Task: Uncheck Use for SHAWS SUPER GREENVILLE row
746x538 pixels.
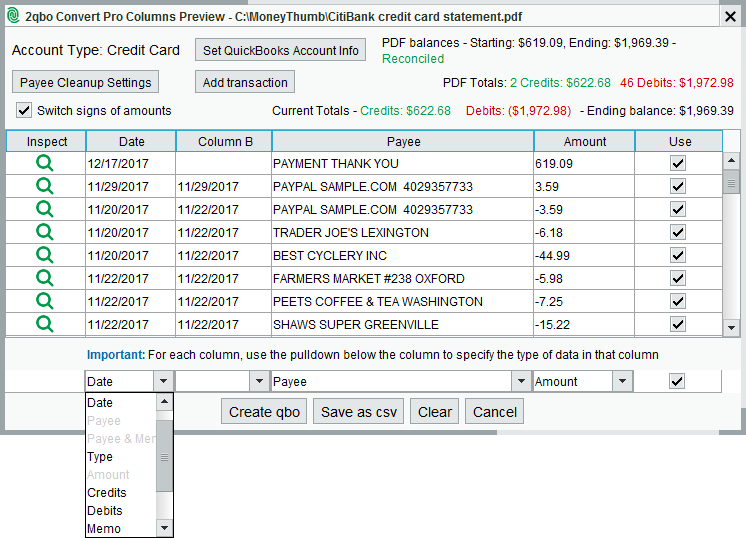Action: 678,324
